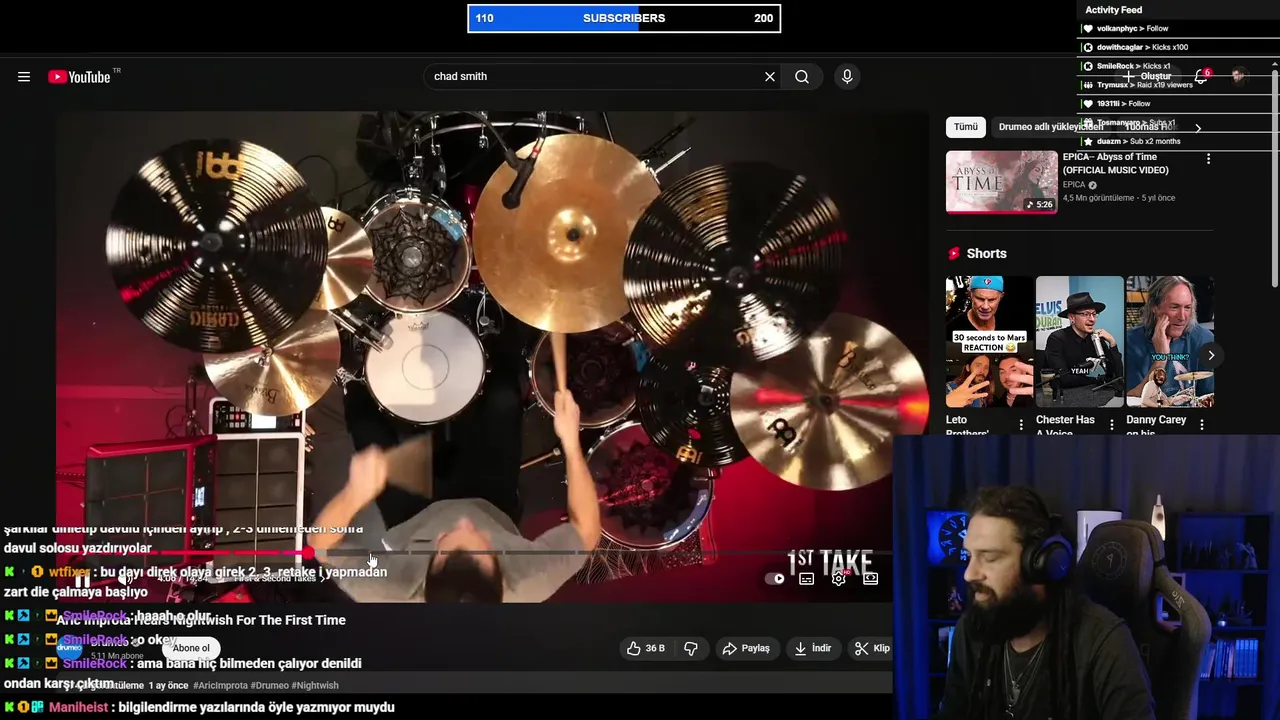
Task: Click the star icon beside duazm
Action: (x=1088, y=141)
